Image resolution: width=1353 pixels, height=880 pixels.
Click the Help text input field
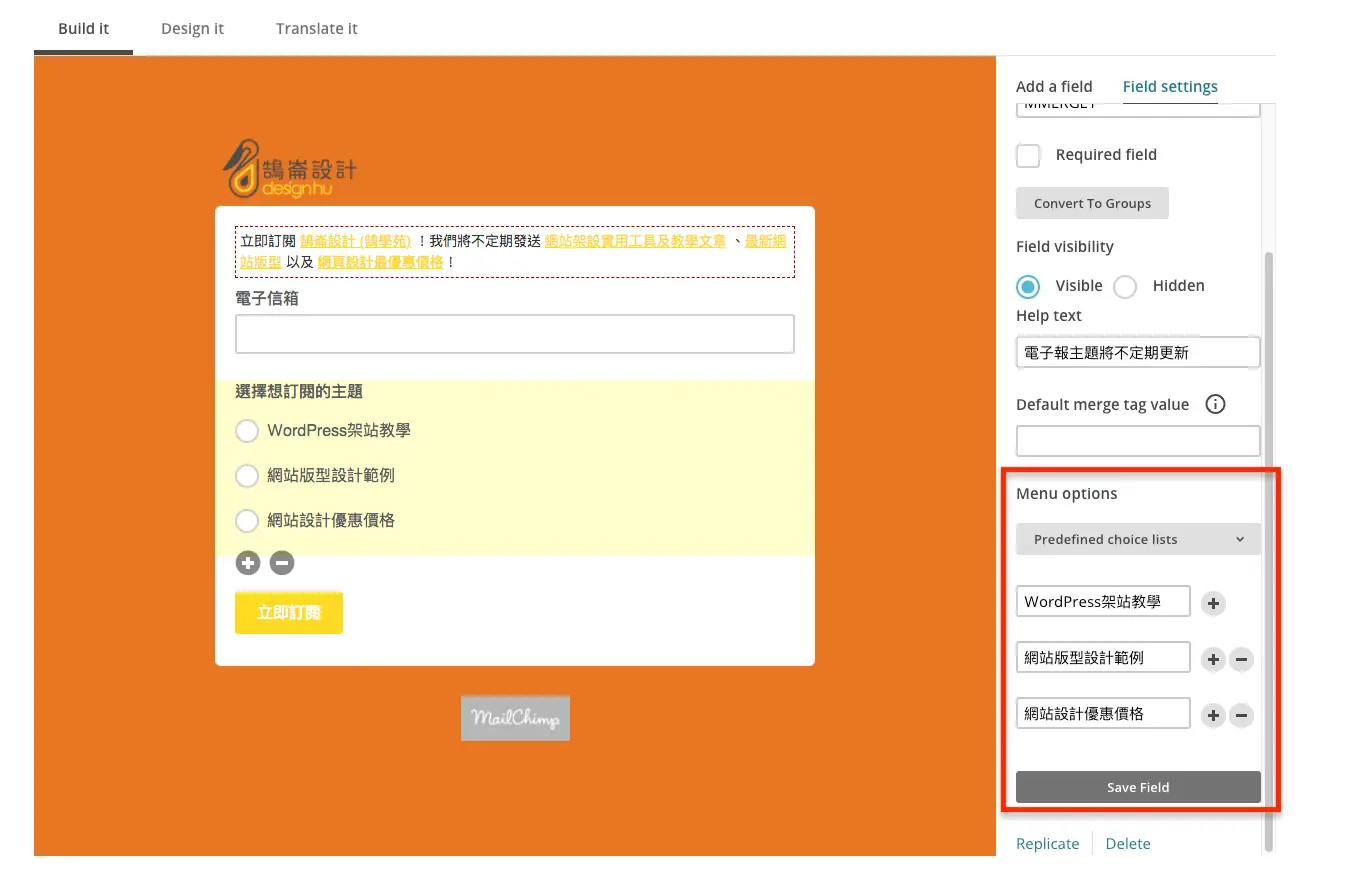pos(1138,352)
